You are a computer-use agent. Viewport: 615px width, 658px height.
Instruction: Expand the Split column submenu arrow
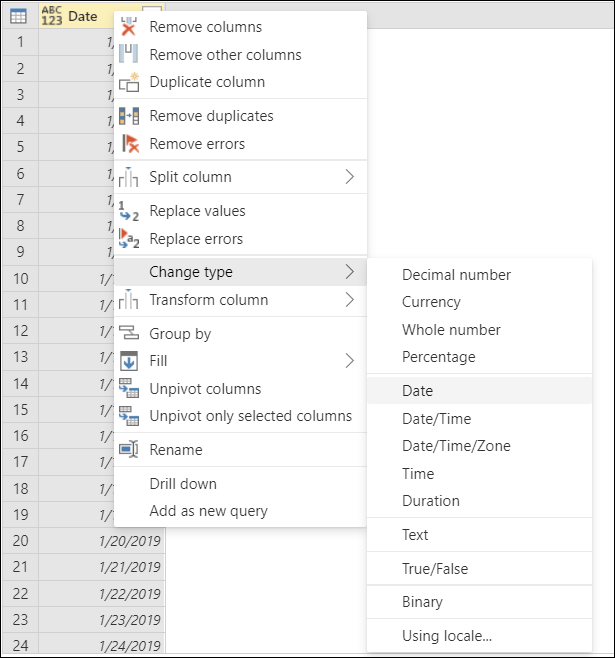pyautogui.click(x=350, y=177)
